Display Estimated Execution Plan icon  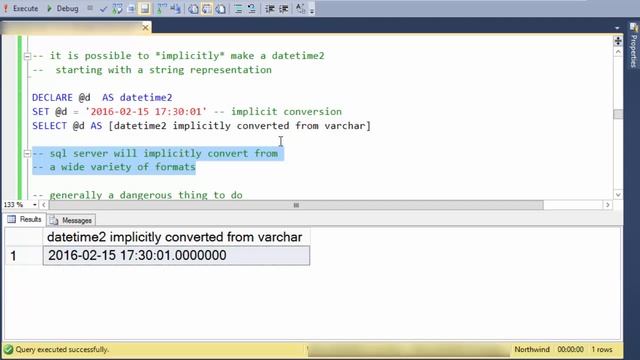(x=118, y=9)
